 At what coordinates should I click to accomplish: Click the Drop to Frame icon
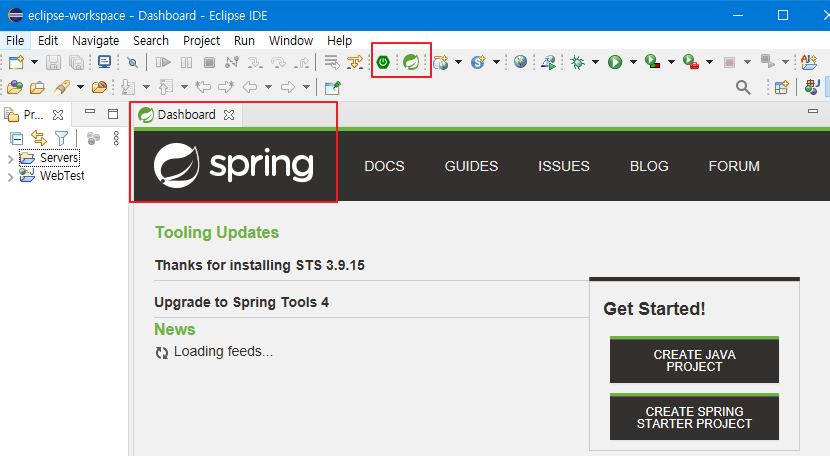pos(332,62)
